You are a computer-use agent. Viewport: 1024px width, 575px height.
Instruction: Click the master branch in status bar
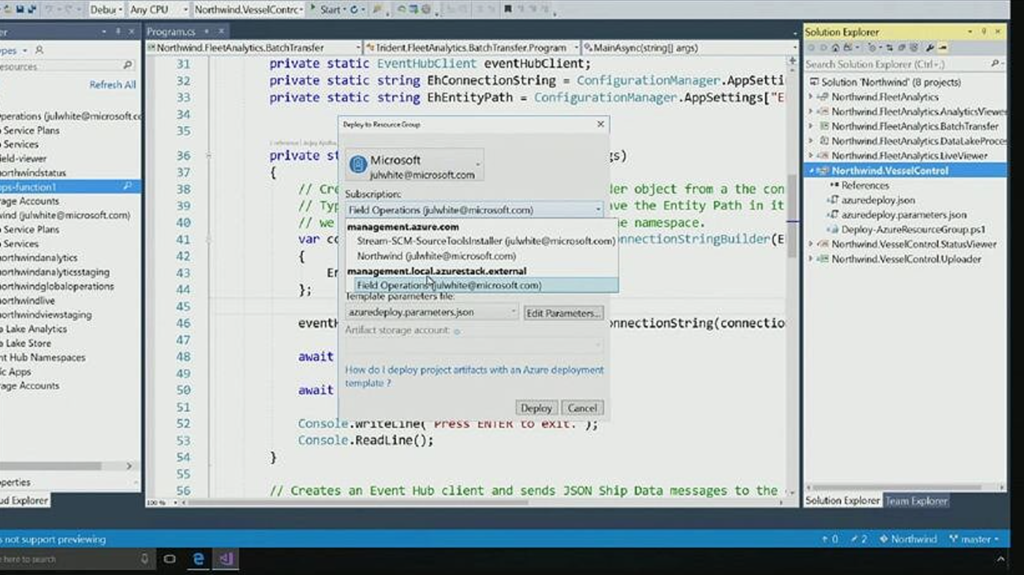point(976,539)
